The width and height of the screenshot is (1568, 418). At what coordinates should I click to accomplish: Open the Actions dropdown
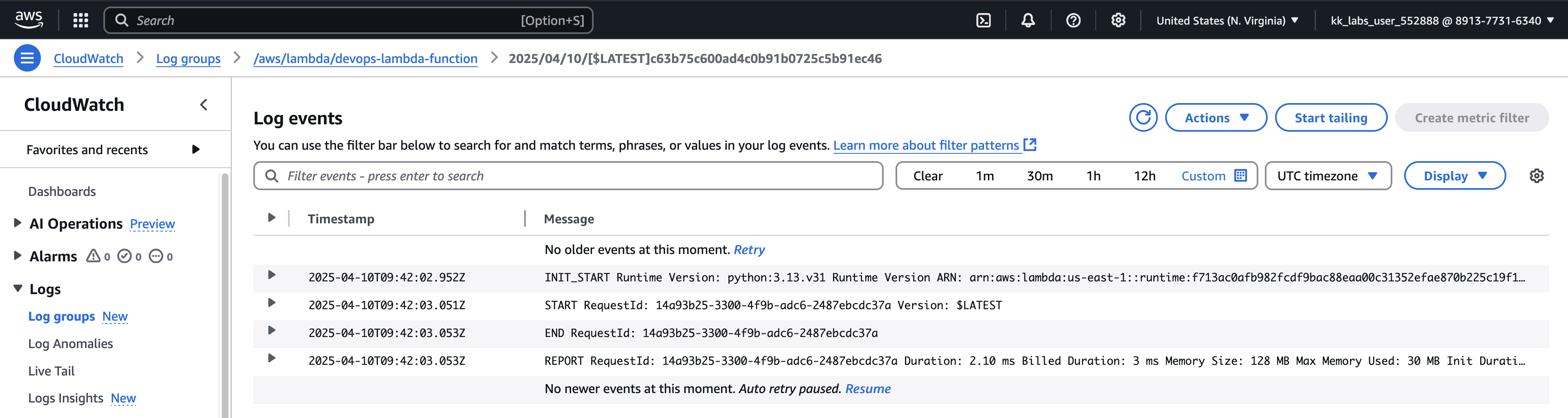click(1215, 118)
